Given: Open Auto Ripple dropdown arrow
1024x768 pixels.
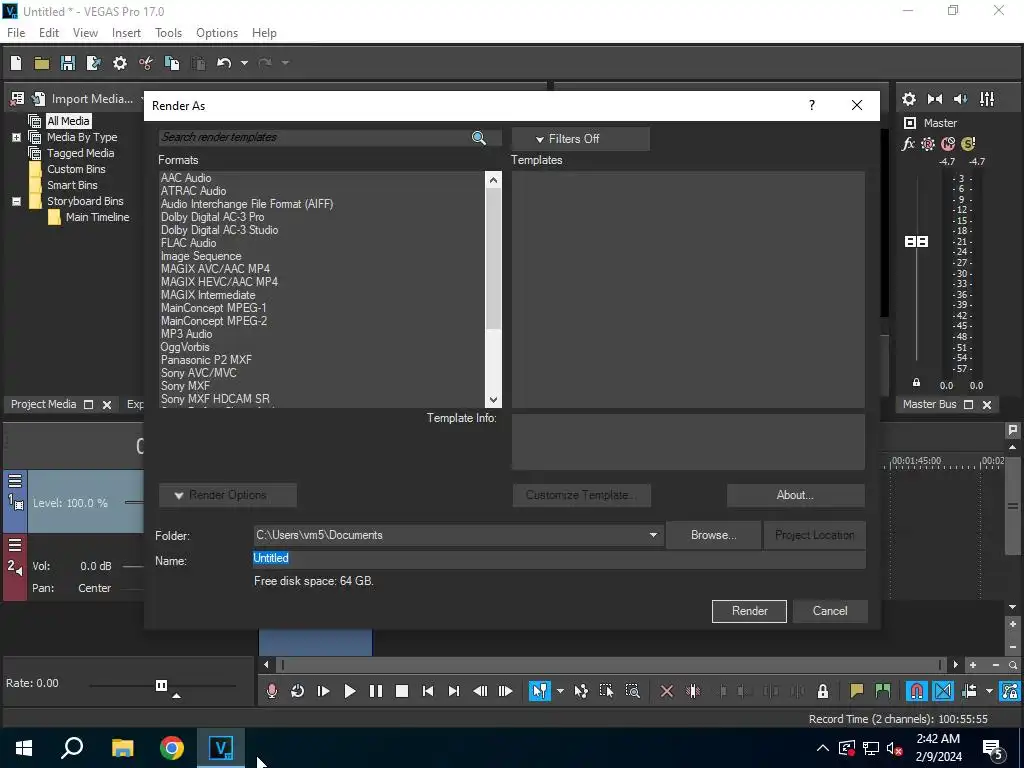Looking at the screenshot, I should pyautogui.click(x=989, y=691).
